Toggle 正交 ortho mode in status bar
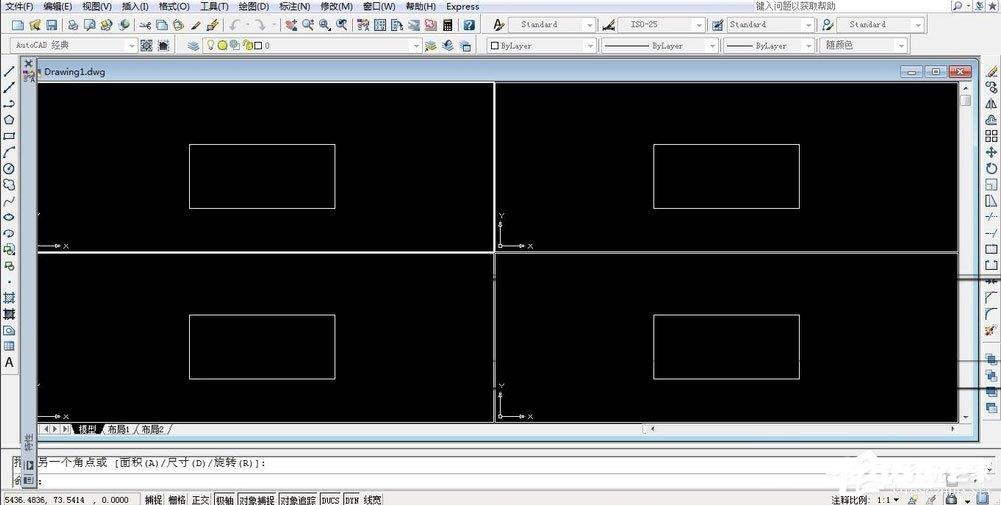1001x505 pixels. click(200, 500)
